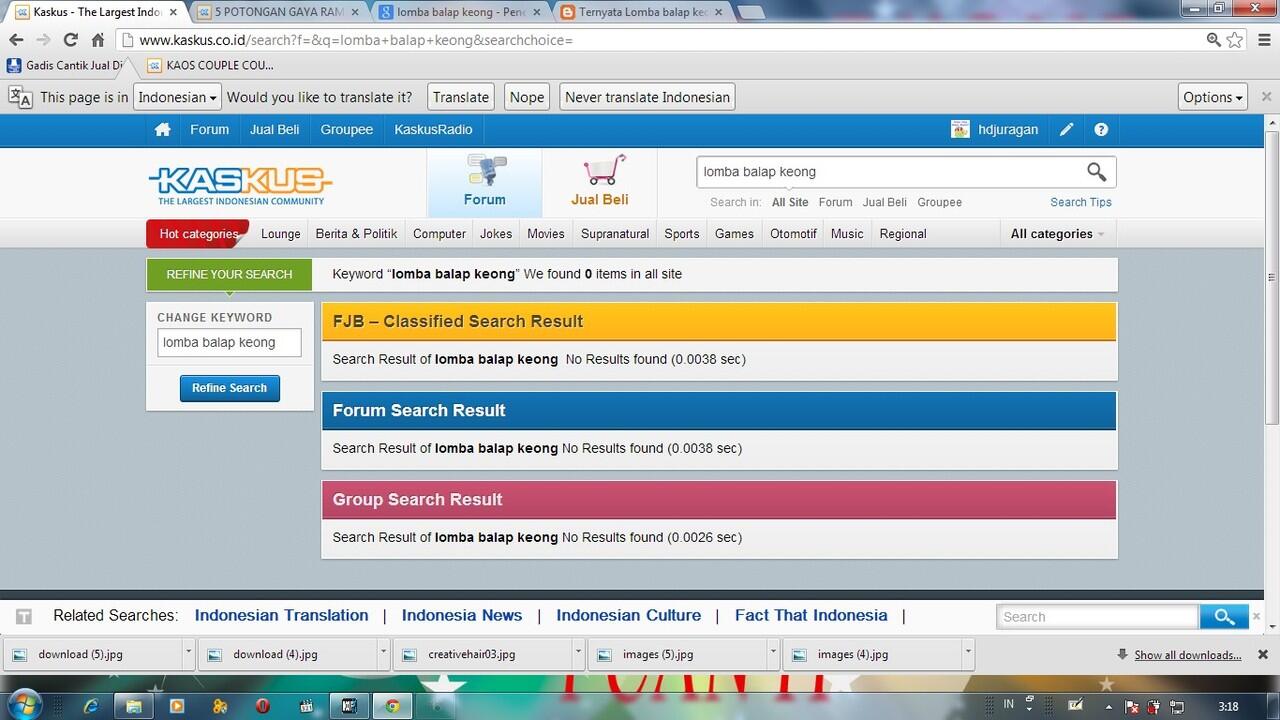
Task: Click the hdjuragan user avatar
Action: 960,129
